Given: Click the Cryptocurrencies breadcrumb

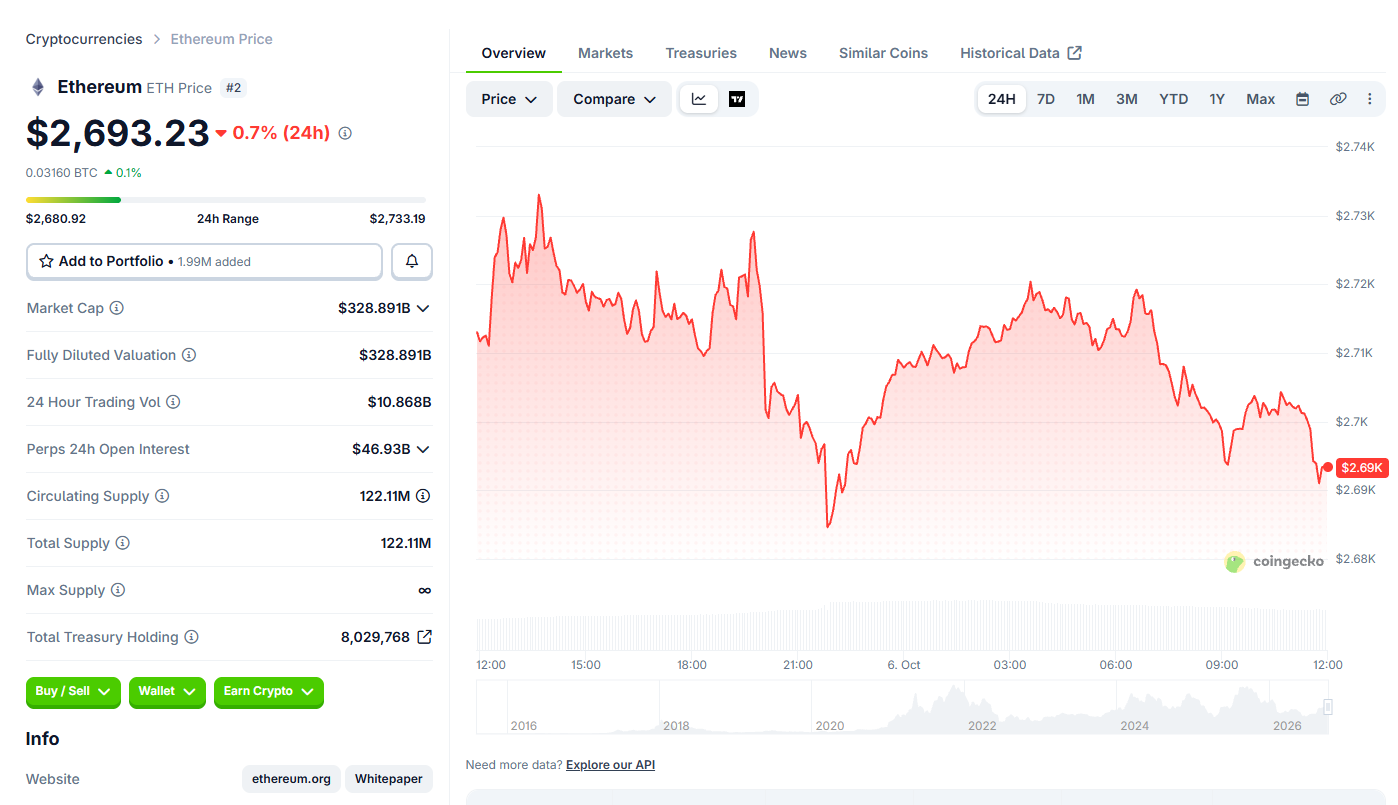Looking at the screenshot, I should (84, 39).
